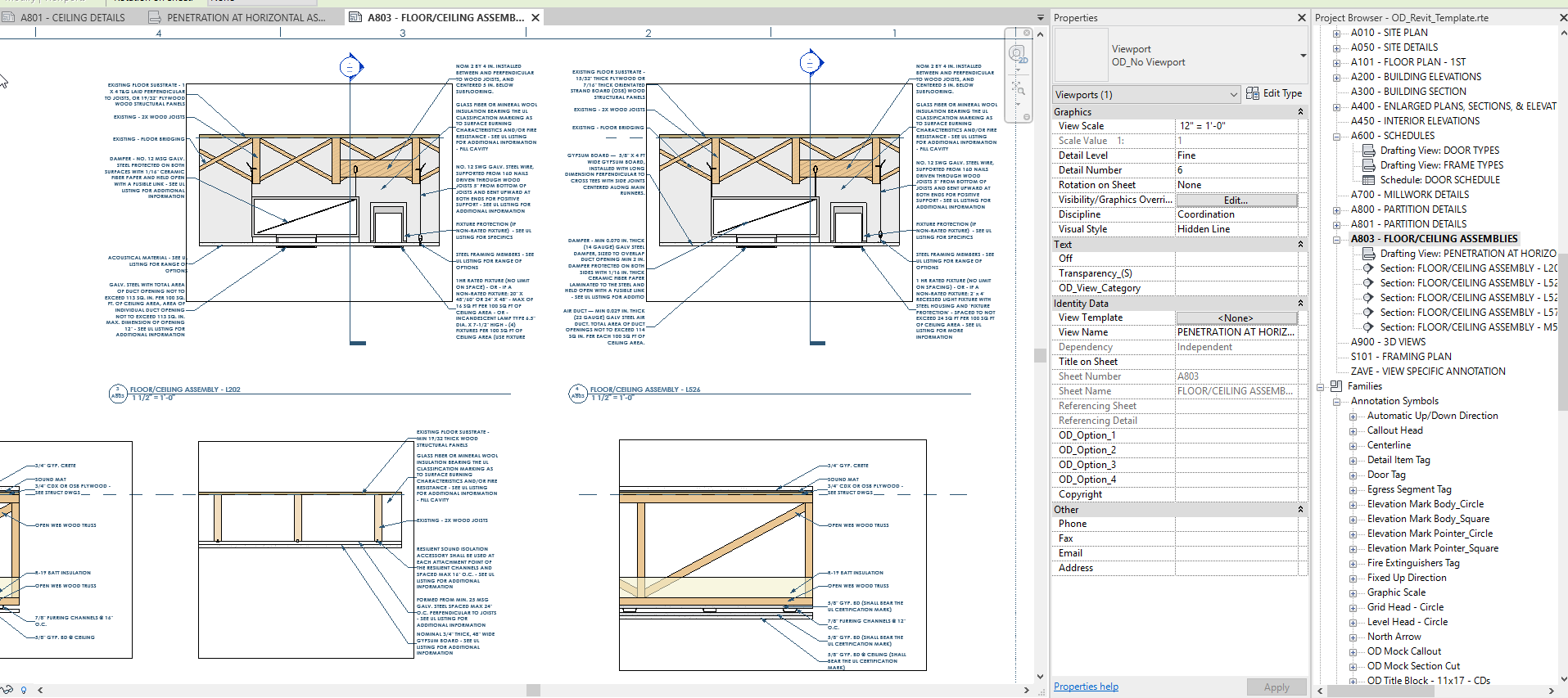
Task: Close the Properties palette
Action: 1302,17
